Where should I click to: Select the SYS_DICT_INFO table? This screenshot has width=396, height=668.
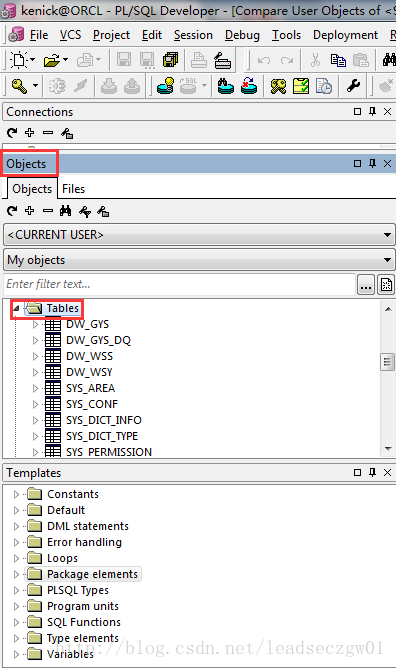(x=103, y=420)
